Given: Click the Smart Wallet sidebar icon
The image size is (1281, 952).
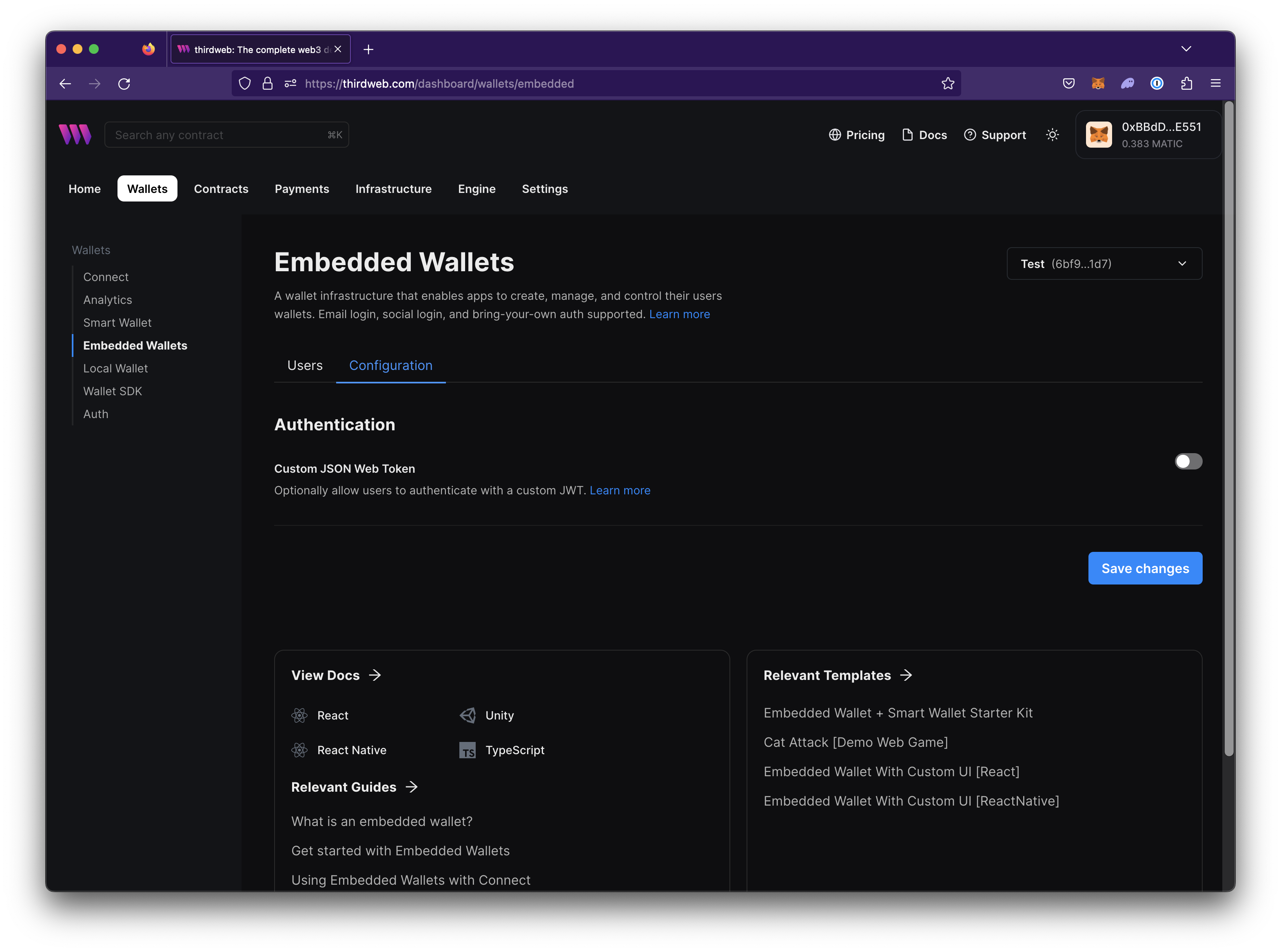Looking at the screenshot, I should [117, 322].
